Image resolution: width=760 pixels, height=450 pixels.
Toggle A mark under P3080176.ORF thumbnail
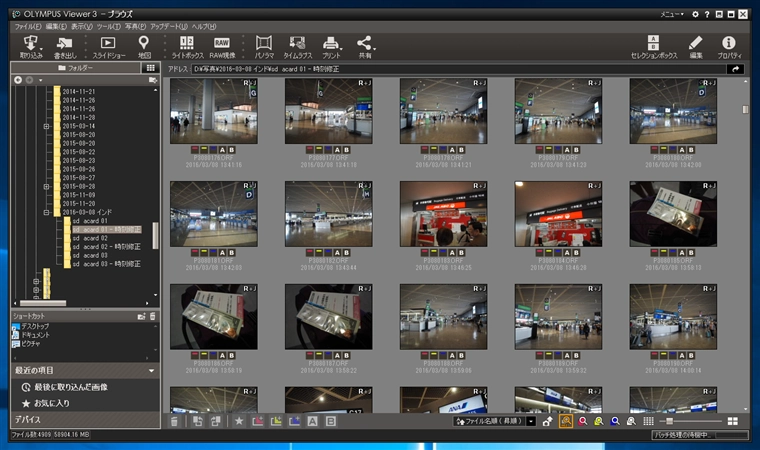point(222,150)
